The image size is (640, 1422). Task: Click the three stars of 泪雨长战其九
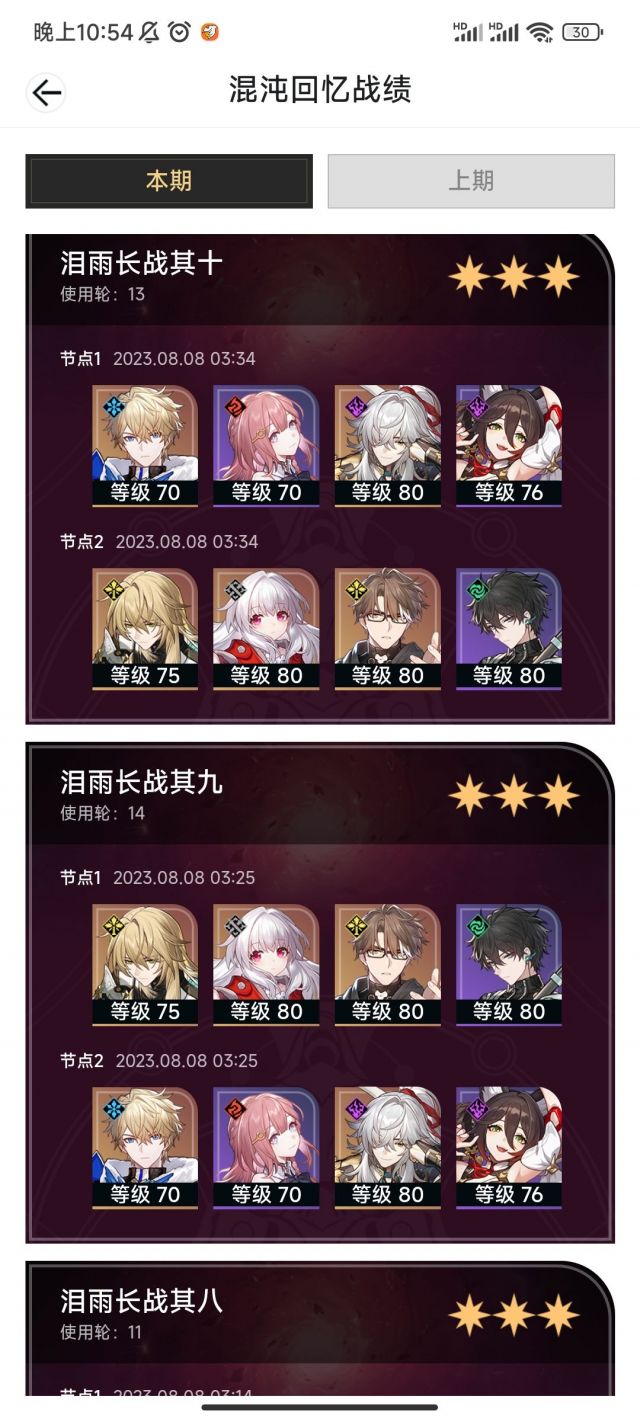[x=513, y=795]
